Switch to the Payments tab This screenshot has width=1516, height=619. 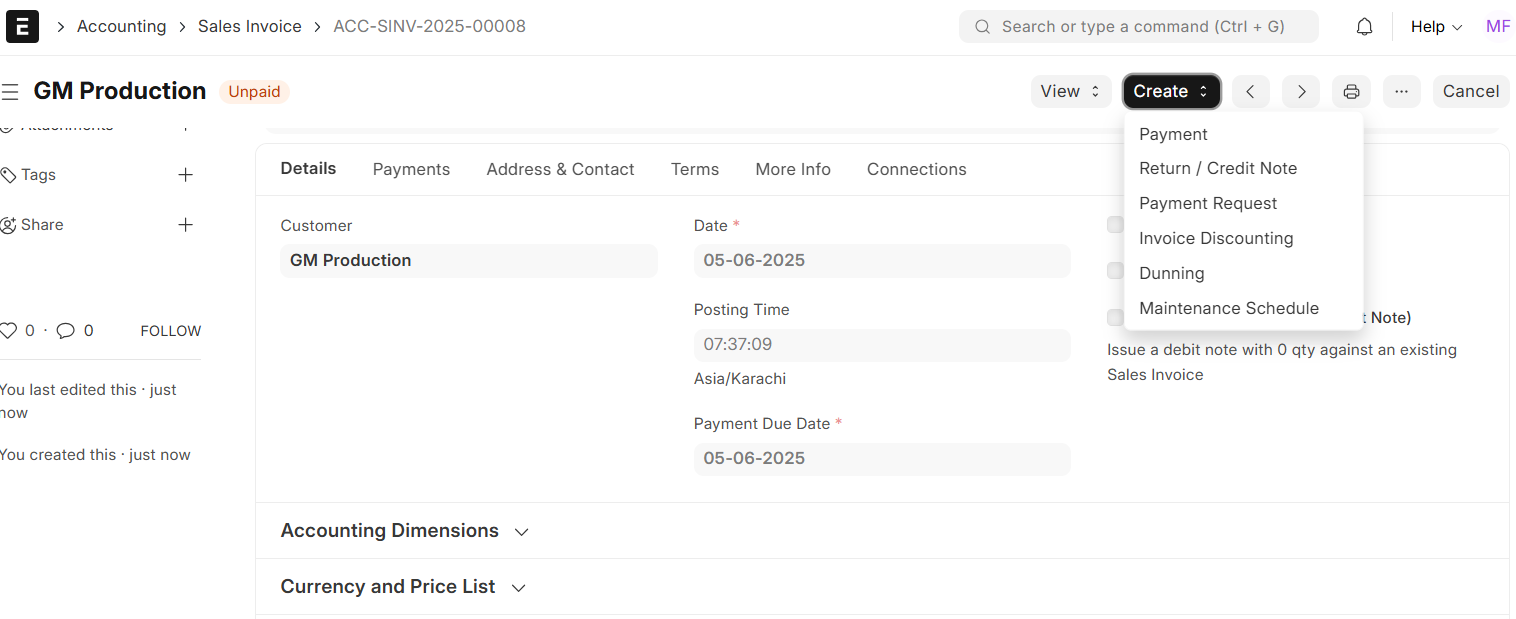[x=411, y=169]
